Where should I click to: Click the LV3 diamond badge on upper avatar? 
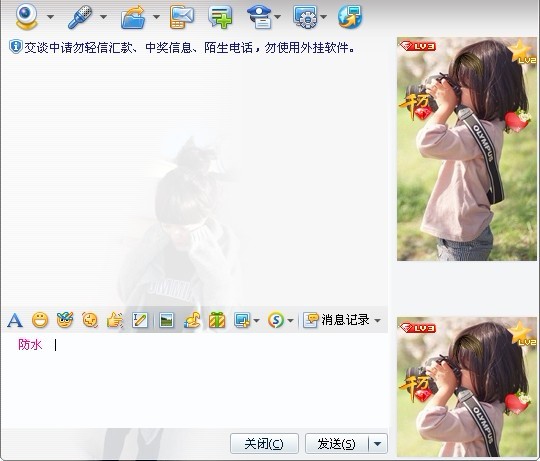tap(418, 46)
